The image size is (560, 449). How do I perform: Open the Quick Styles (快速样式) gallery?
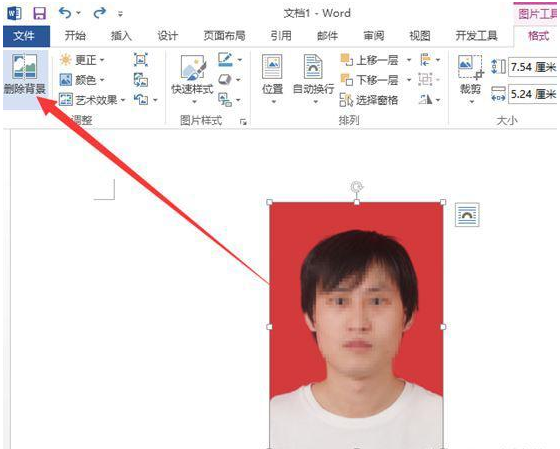(192, 79)
